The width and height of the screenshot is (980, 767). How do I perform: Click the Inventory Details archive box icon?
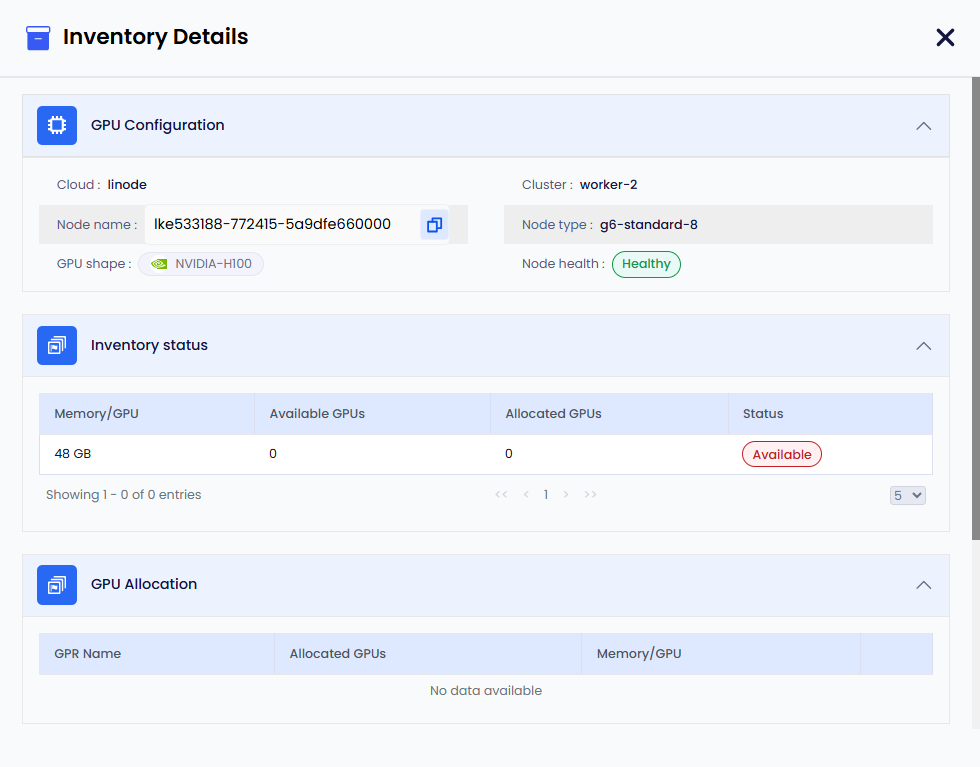point(38,38)
